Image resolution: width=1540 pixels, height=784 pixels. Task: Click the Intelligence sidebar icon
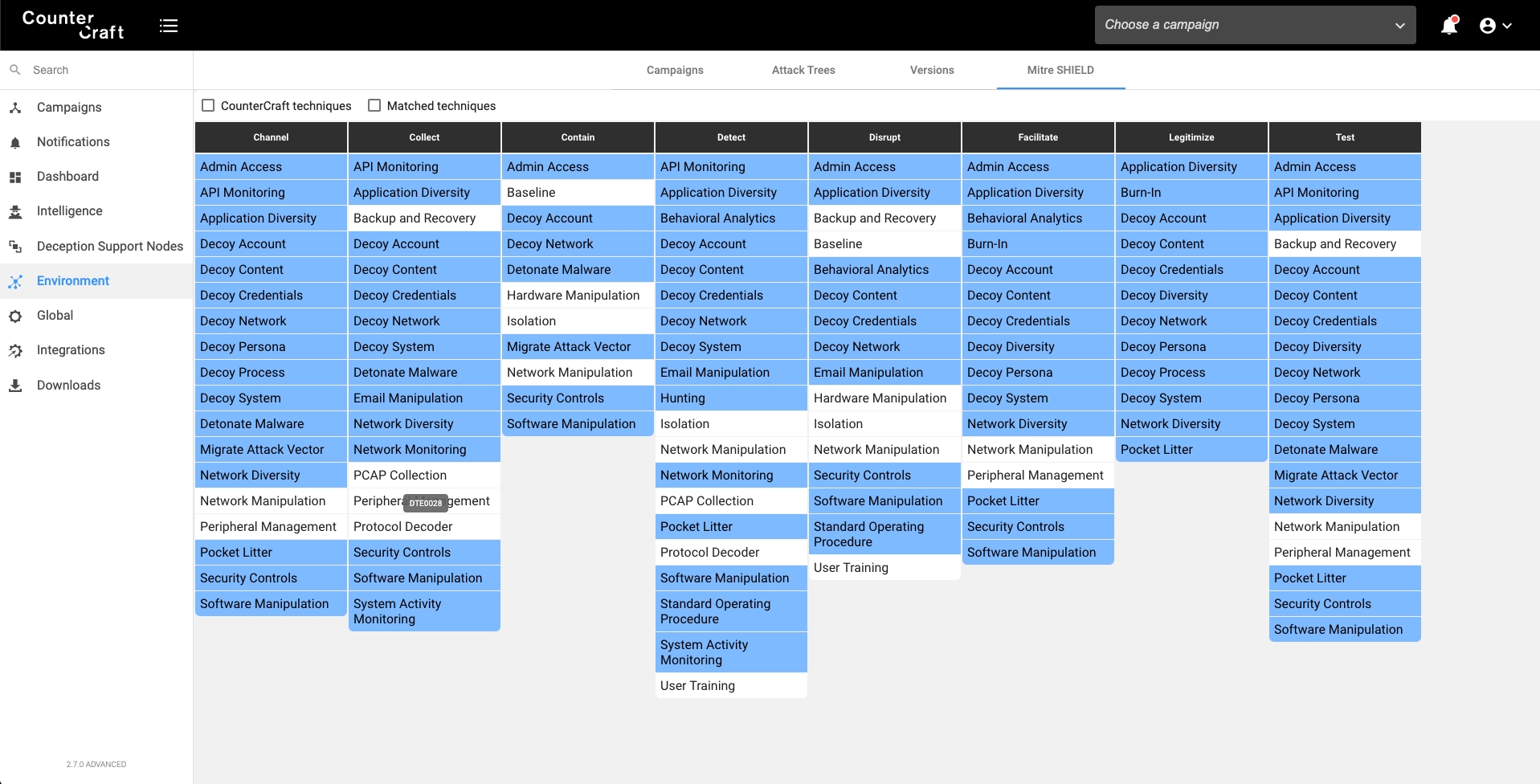point(15,211)
